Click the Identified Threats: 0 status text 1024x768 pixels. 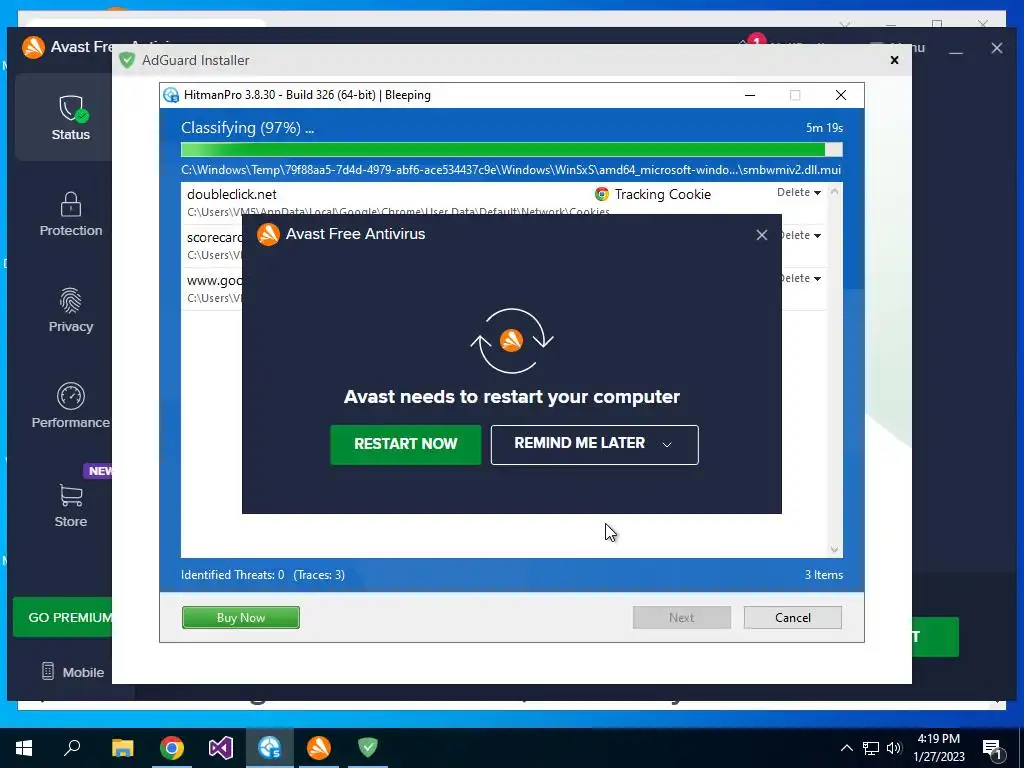pyautogui.click(x=232, y=575)
